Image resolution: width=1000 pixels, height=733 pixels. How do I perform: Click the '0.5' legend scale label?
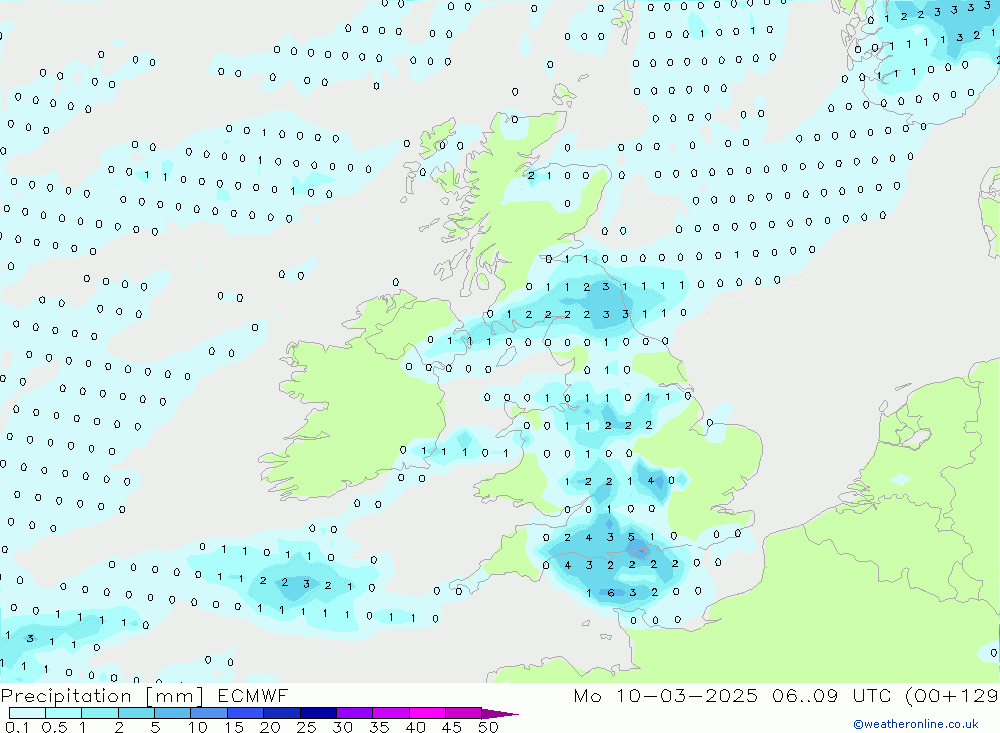pos(54,727)
